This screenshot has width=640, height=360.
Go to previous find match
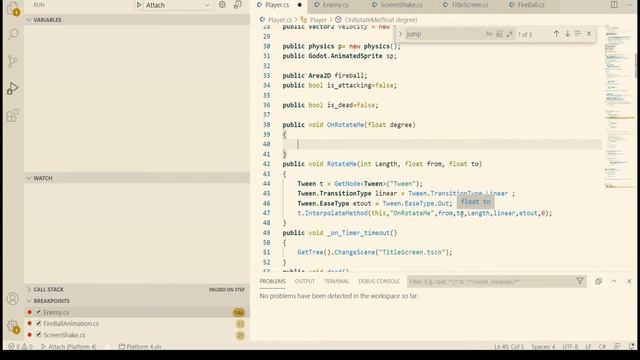point(556,34)
